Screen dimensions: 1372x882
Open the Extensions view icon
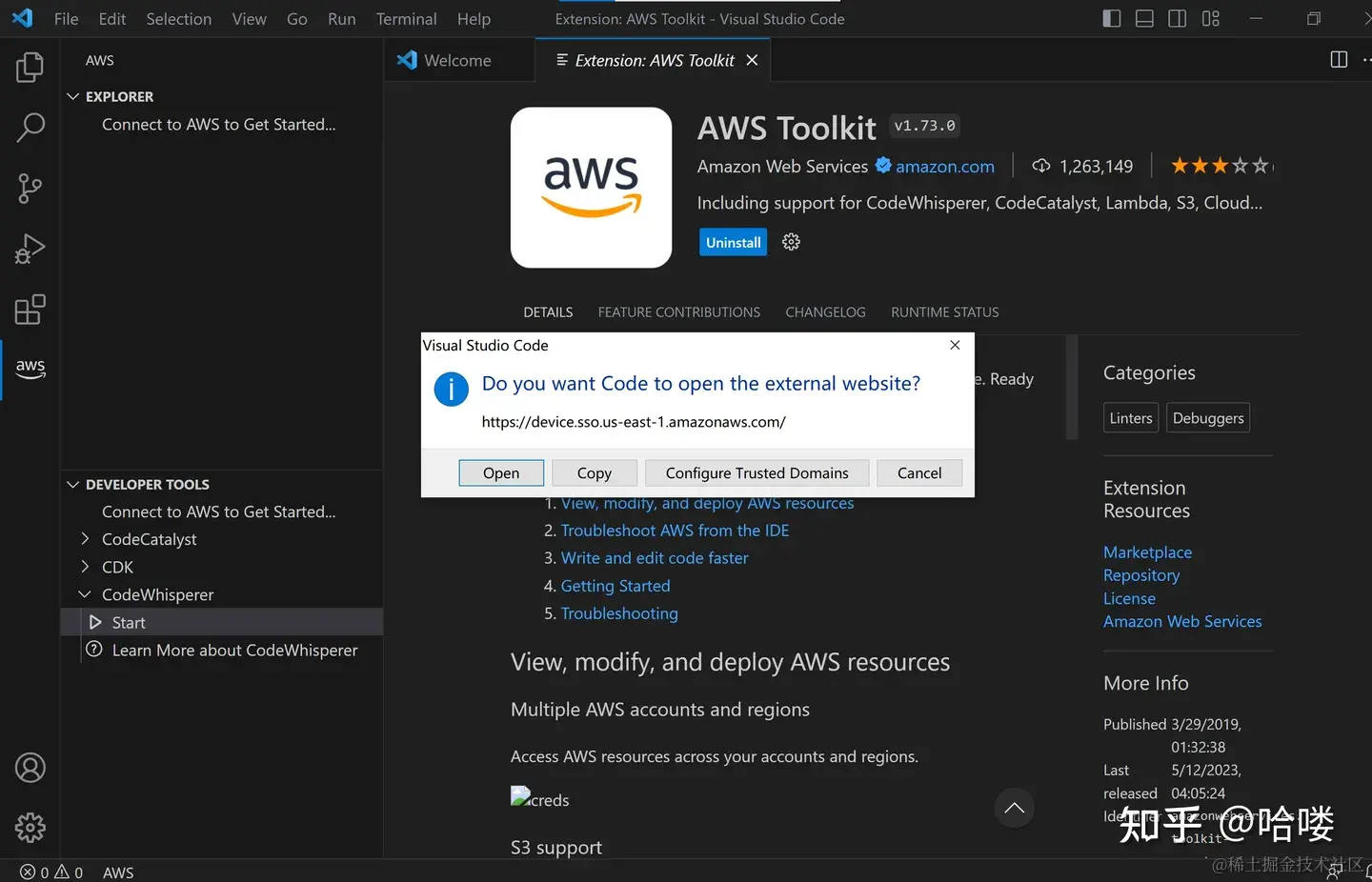(30, 311)
